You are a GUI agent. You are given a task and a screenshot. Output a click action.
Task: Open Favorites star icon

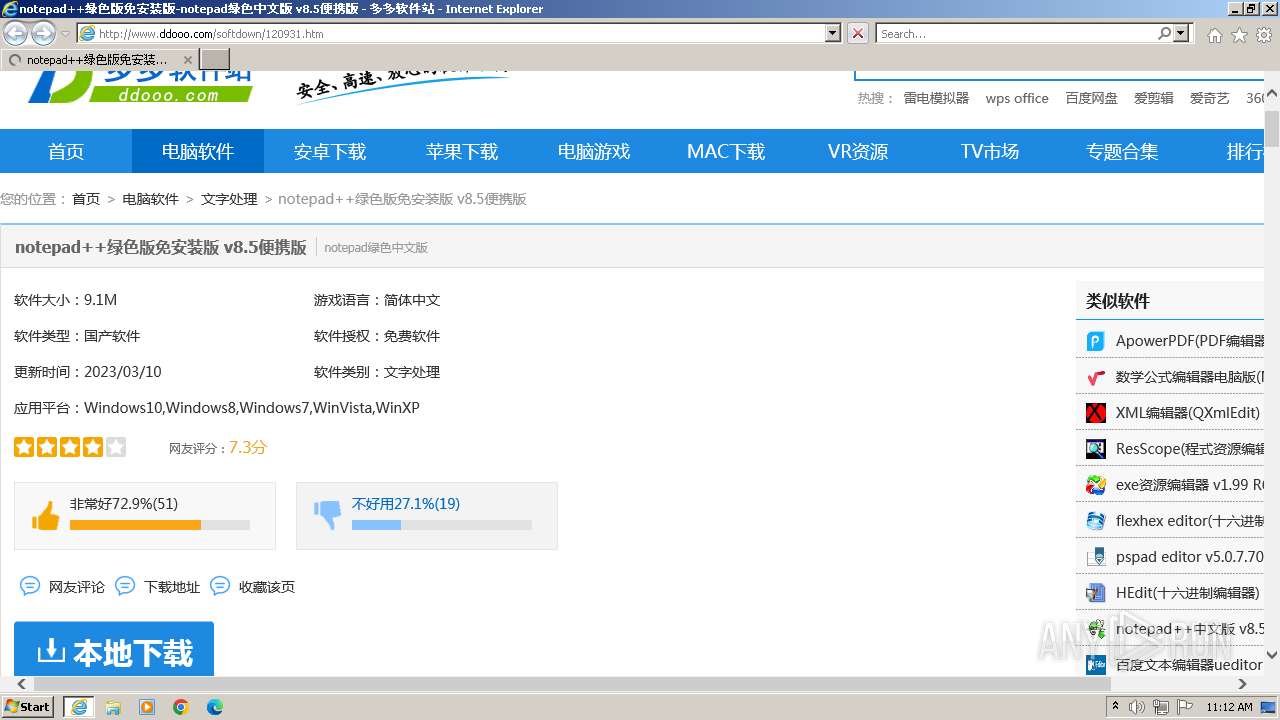pos(1239,35)
